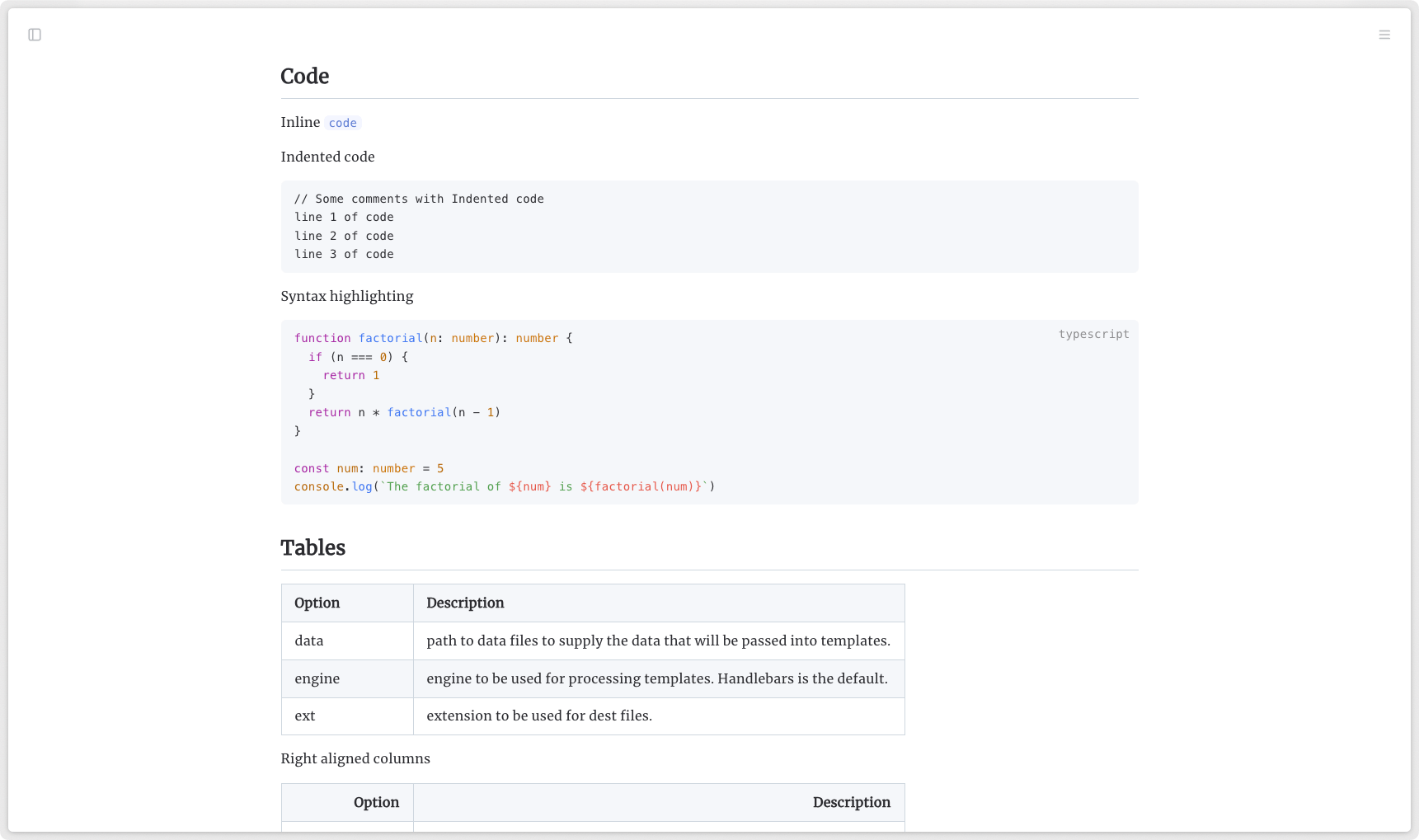Click the console.log template string line
The image size is (1419, 840).
(504, 486)
